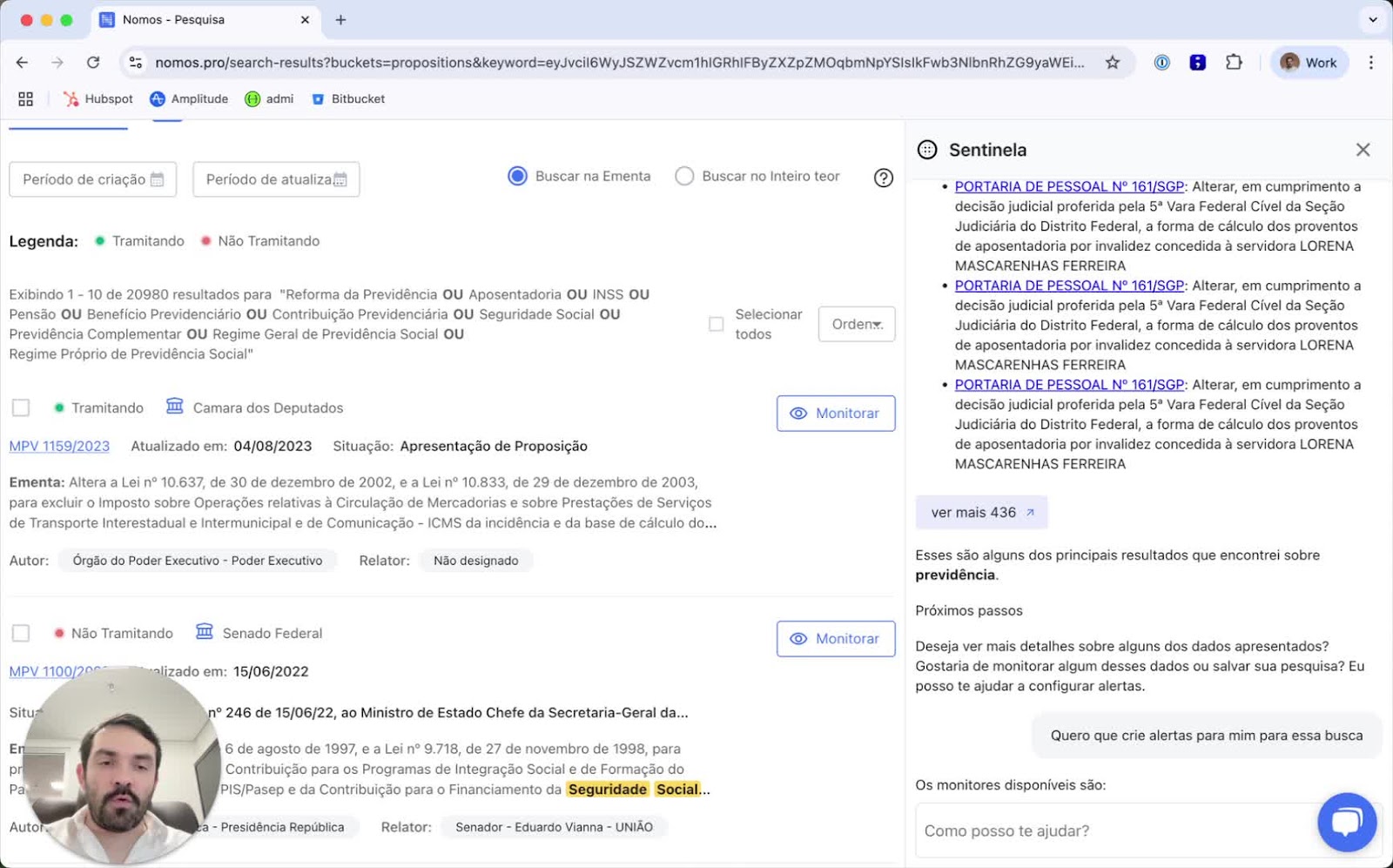Select the Nomos - Pesquisa tab
Screen dimensions: 1393x868
click(x=205, y=20)
